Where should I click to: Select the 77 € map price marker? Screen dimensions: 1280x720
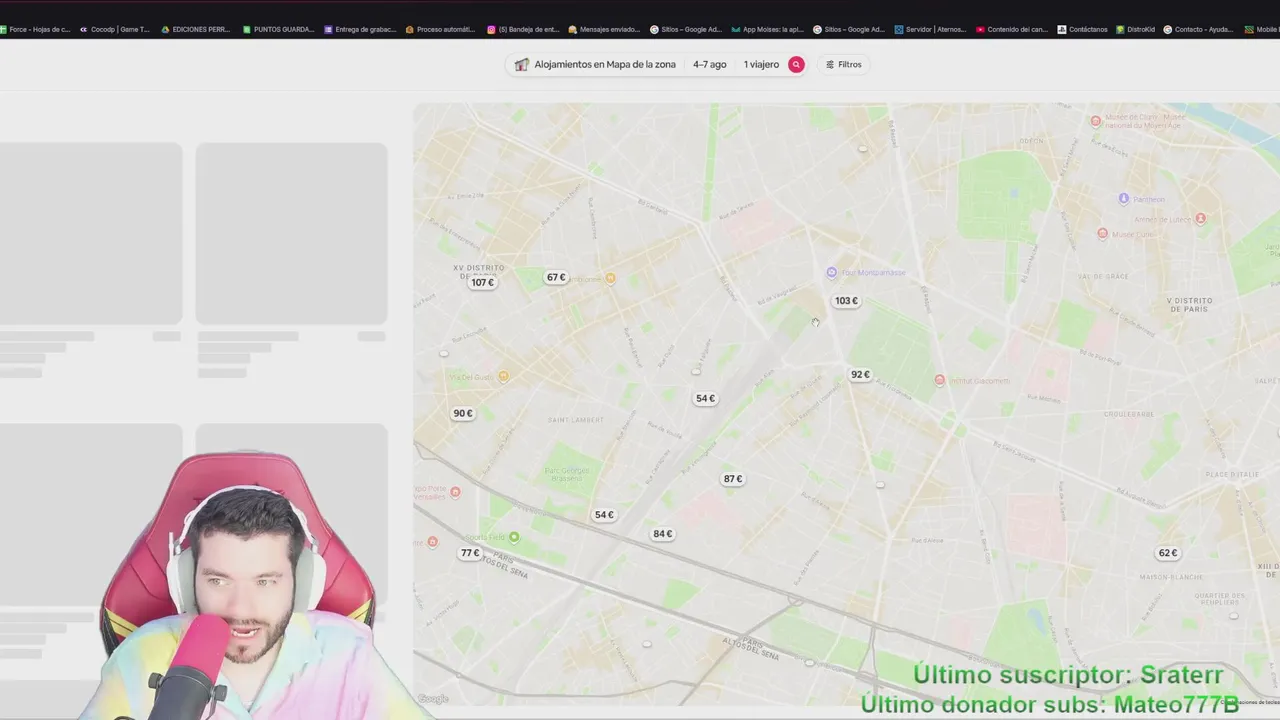[x=470, y=553]
